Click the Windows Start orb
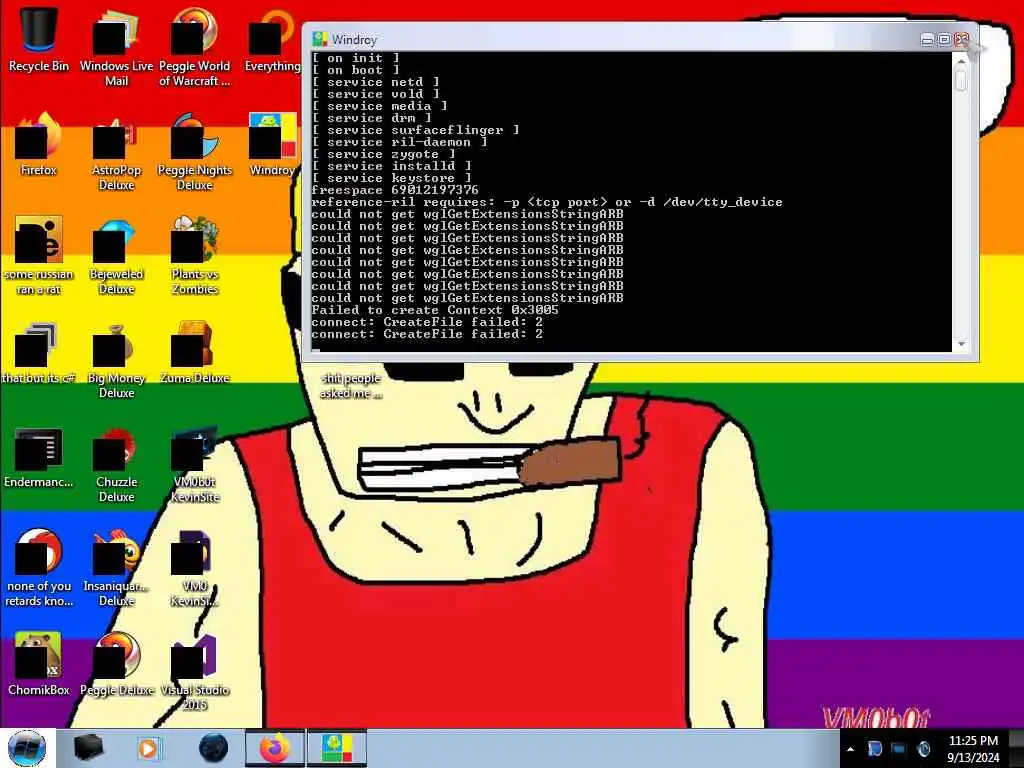Image resolution: width=1024 pixels, height=768 pixels. point(27,748)
